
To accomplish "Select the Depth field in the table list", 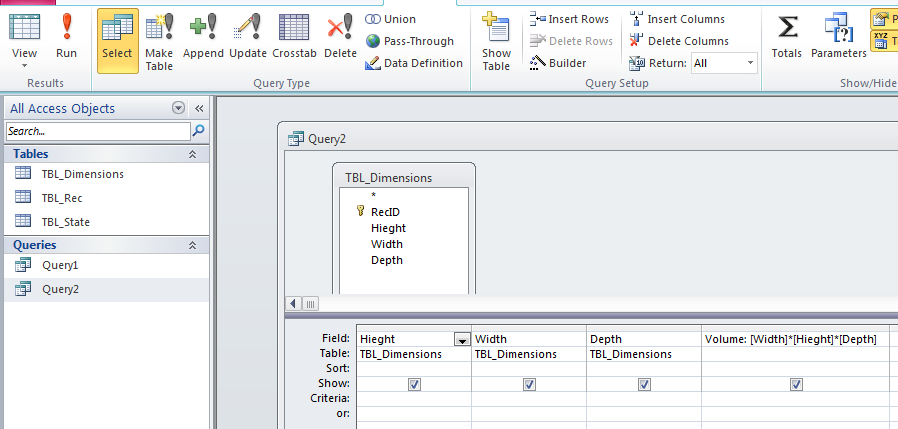I will pos(387,260).
